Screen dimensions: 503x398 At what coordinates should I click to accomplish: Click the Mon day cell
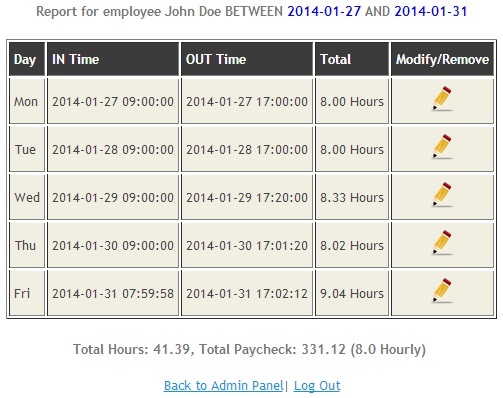[x=27, y=101]
